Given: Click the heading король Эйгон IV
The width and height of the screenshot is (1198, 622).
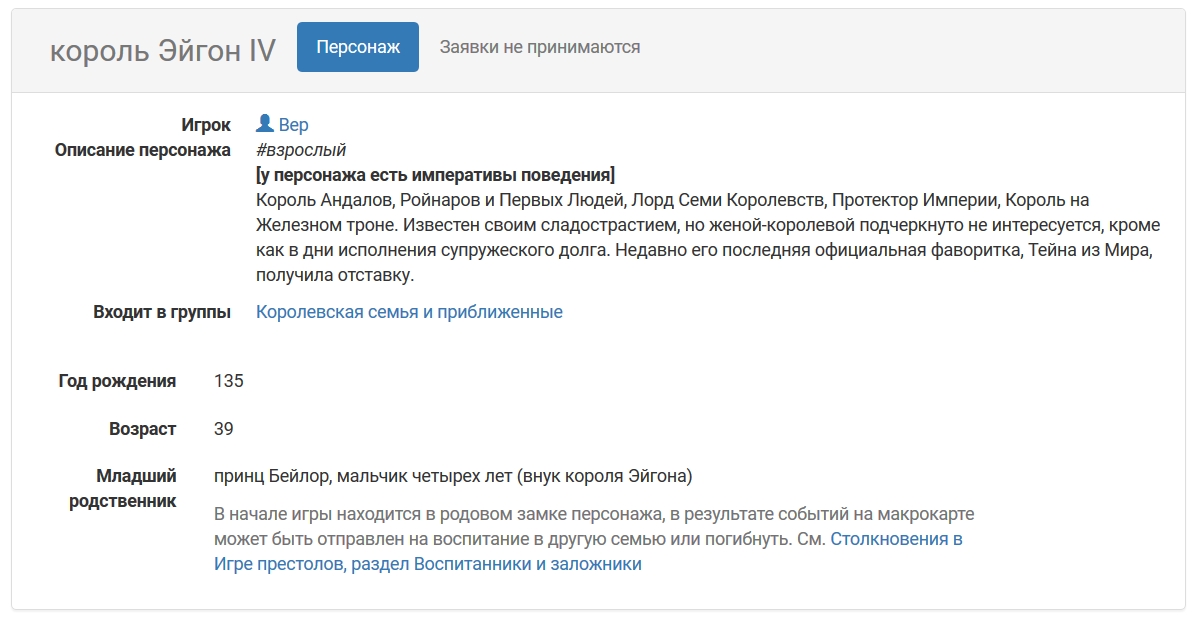Looking at the screenshot, I should tap(163, 50).
